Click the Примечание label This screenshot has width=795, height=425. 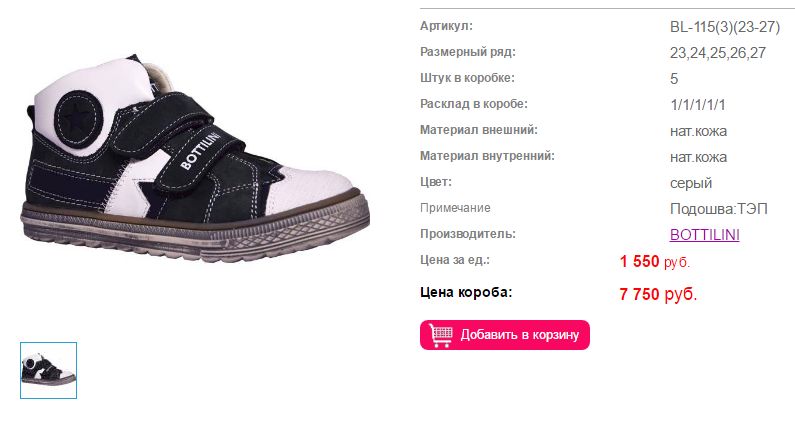[455, 208]
